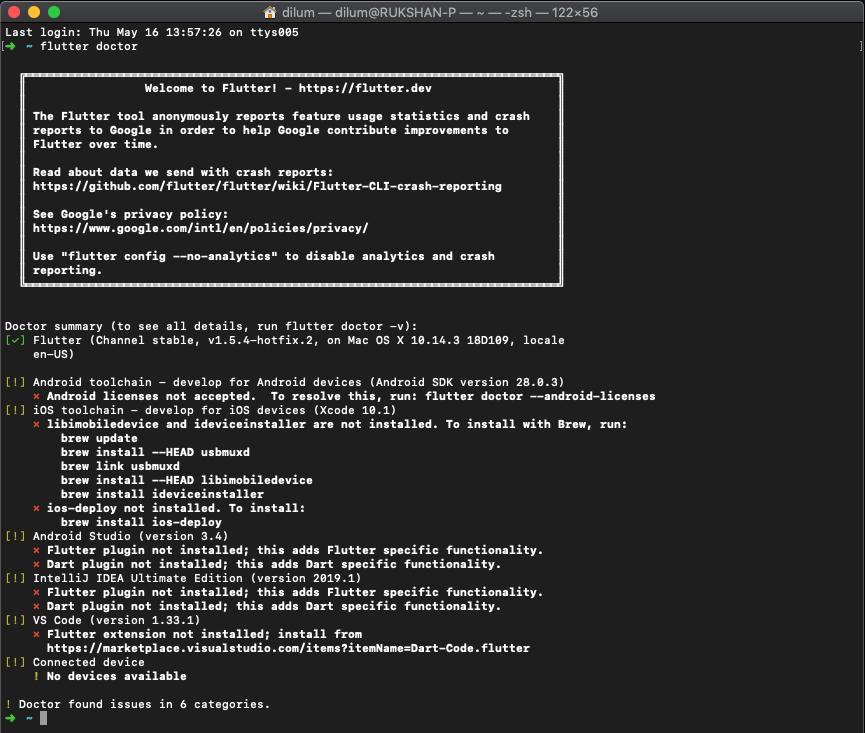Click the green prompt arrow on the last line
This screenshot has width=865, height=733.
tap(10, 718)
